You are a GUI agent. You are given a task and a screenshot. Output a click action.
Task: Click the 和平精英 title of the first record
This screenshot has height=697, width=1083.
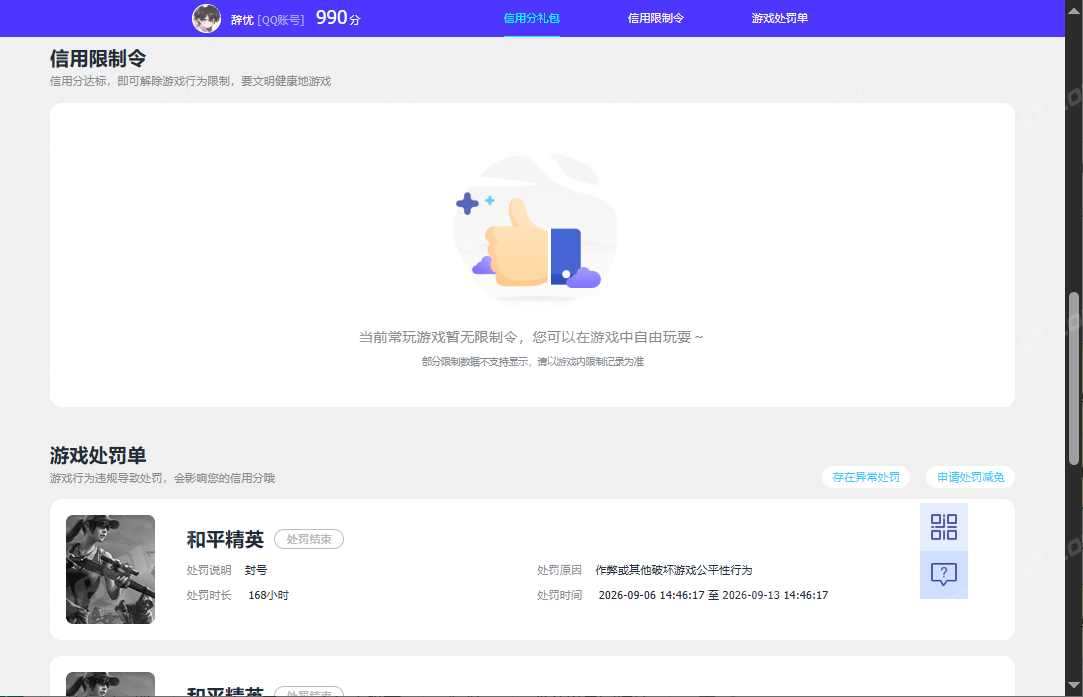point(225,539)
